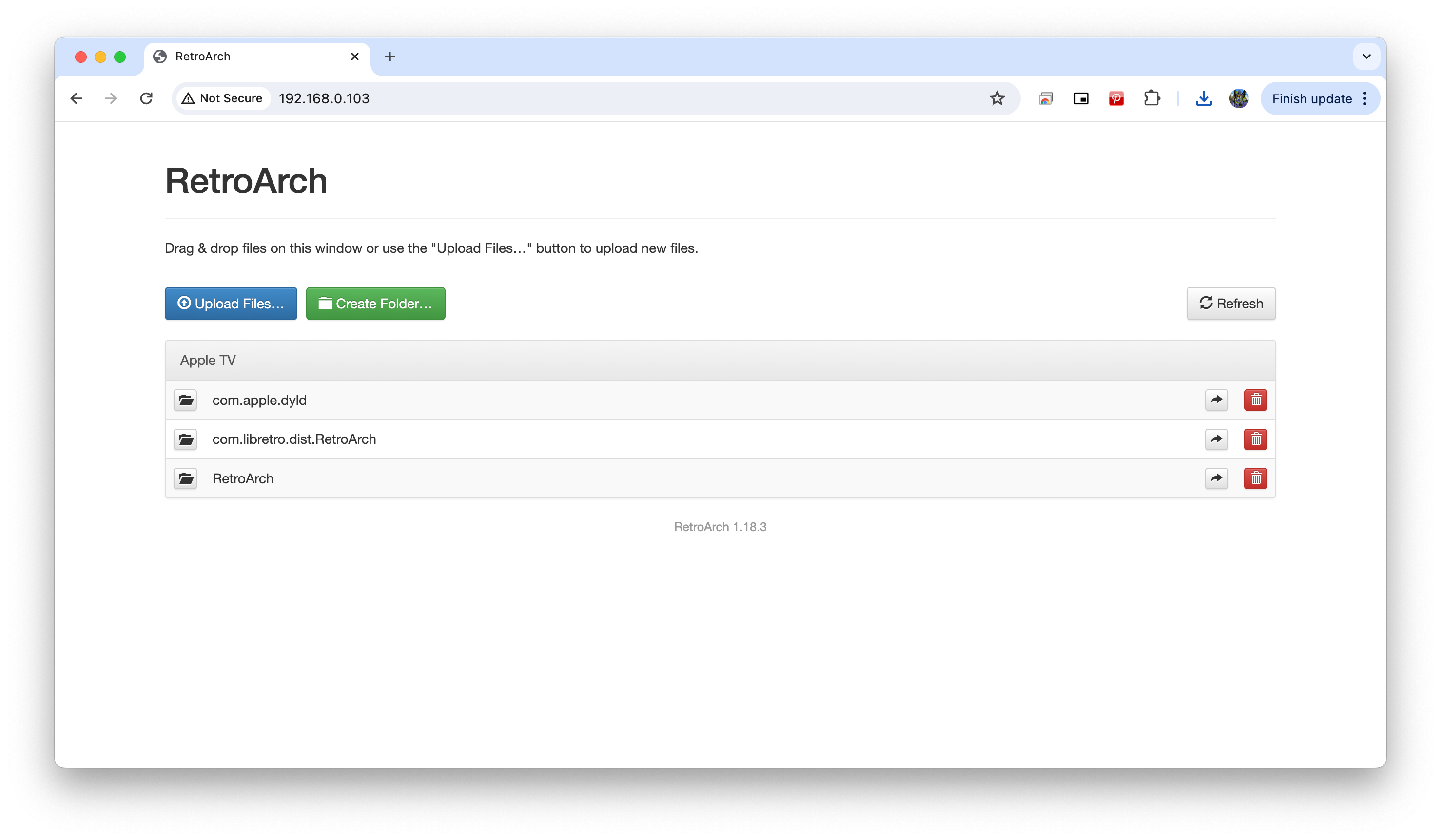Click the delete icon for com.apple.dyld
The image size is (1441, 840).
pyautogui.click(x=1255, y=399)
